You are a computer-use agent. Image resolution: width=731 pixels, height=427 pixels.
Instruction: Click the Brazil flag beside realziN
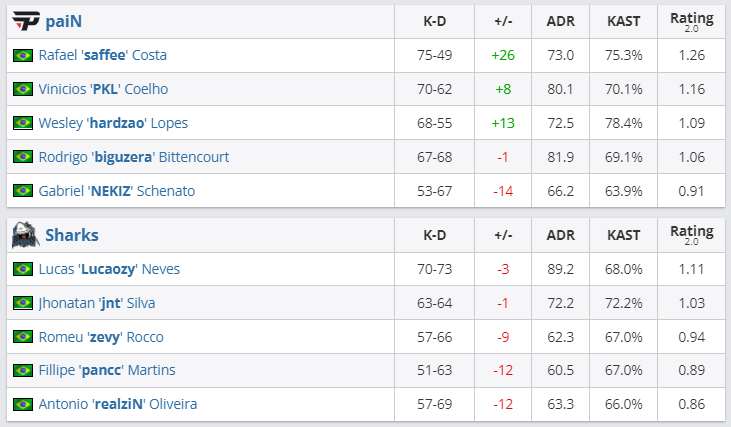pos(22,404)
